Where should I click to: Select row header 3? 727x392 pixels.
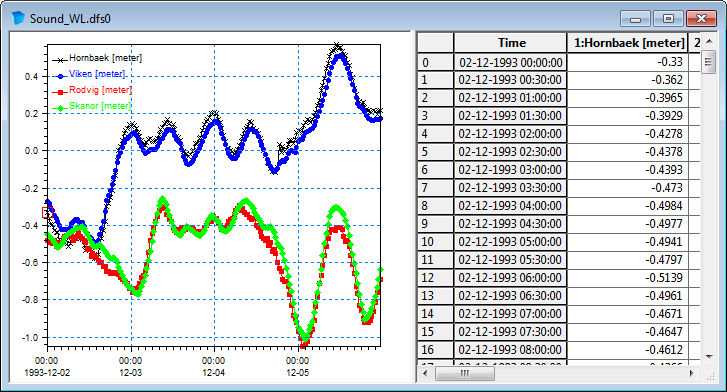(x=435, y=116)
